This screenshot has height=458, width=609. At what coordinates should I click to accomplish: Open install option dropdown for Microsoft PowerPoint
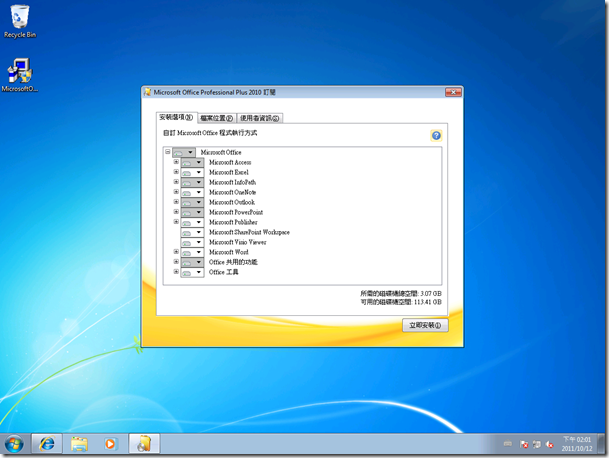(192, 212)
